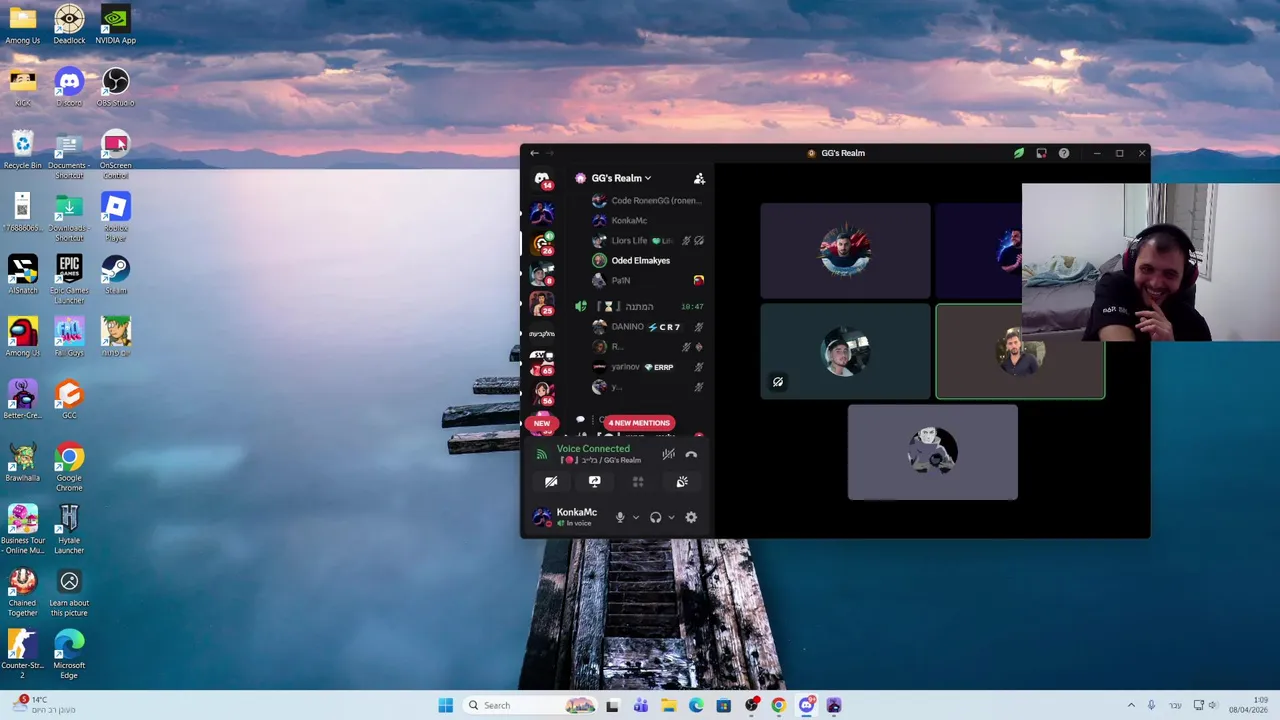Open Discord help question mark icon
This screenshot has height=720, width=1280.
pyautogui.click(x=1064, y=153)
